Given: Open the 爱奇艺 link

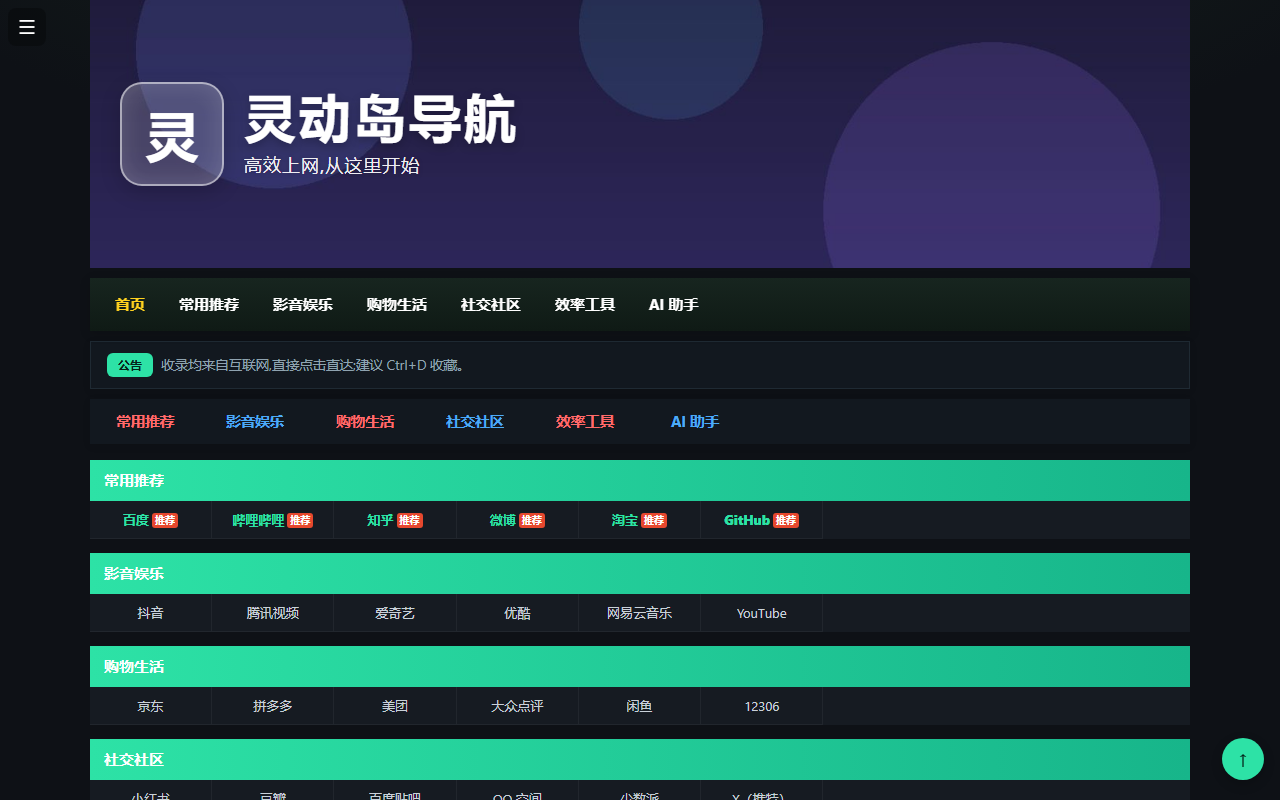Looking at the screenshot, I should point(395,613).
